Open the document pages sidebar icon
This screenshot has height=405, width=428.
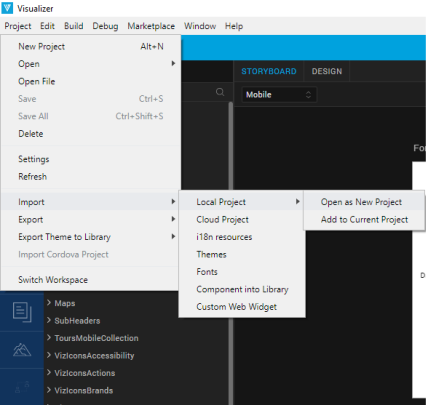22,312
